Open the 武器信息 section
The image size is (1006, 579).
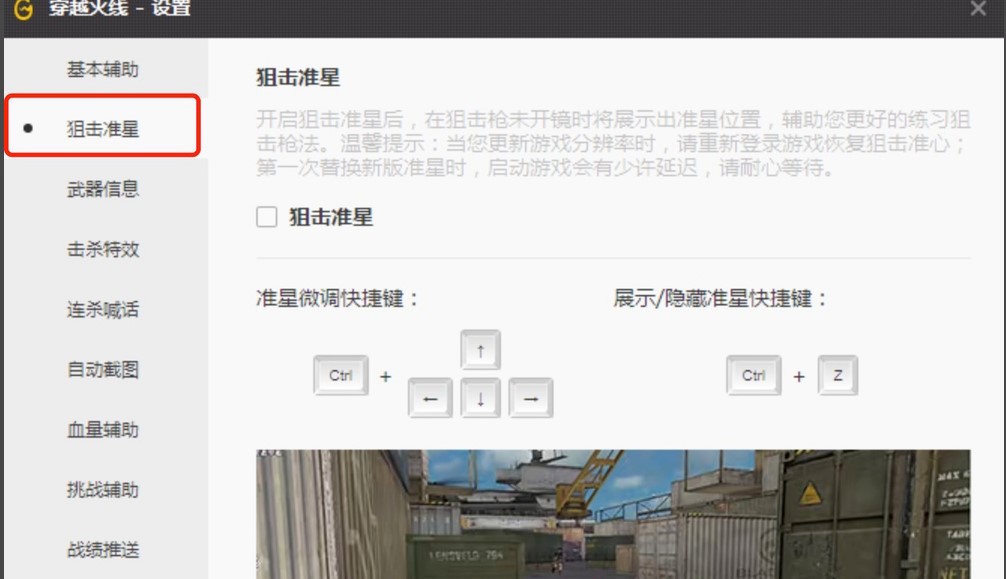[x=103, y=189]
